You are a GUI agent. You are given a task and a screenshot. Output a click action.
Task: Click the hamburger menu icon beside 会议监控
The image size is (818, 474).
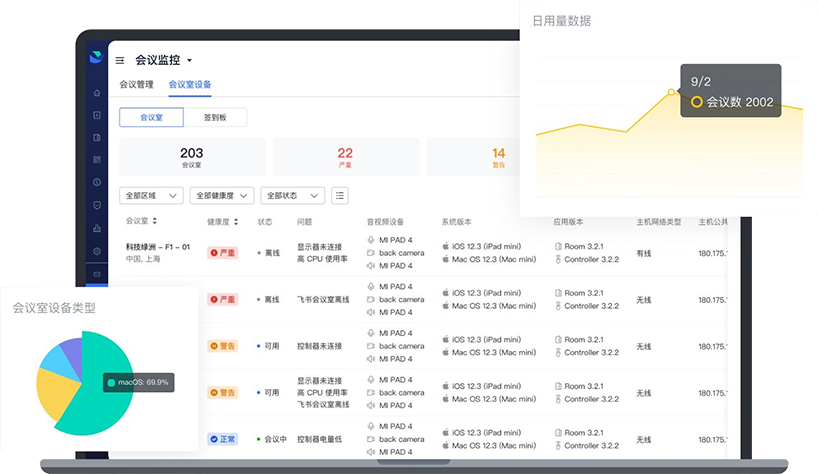(x=120, y=60)
